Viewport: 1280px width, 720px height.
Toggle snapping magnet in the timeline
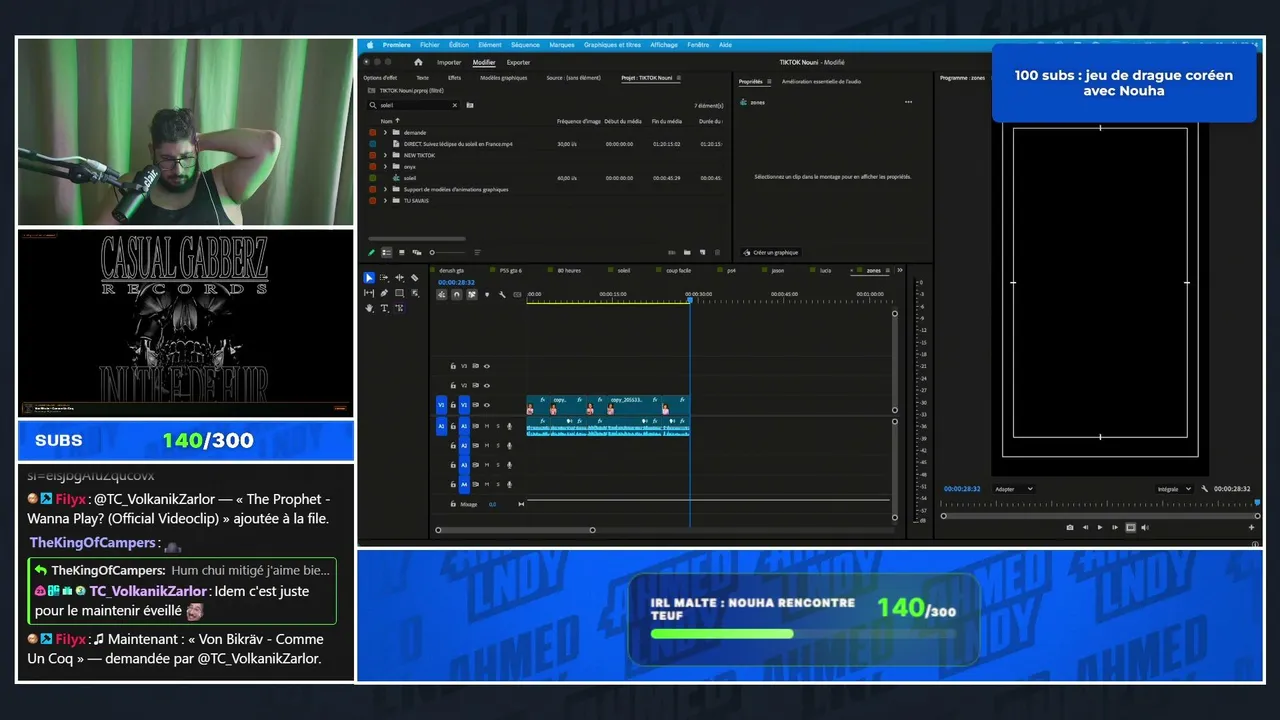pyautogui.click(x=457, y=294)
